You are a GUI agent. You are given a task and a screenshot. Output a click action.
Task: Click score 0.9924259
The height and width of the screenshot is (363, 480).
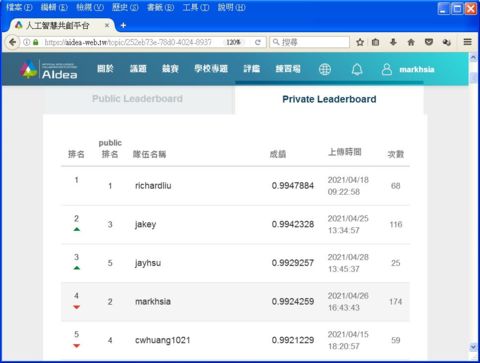point(293,302)
